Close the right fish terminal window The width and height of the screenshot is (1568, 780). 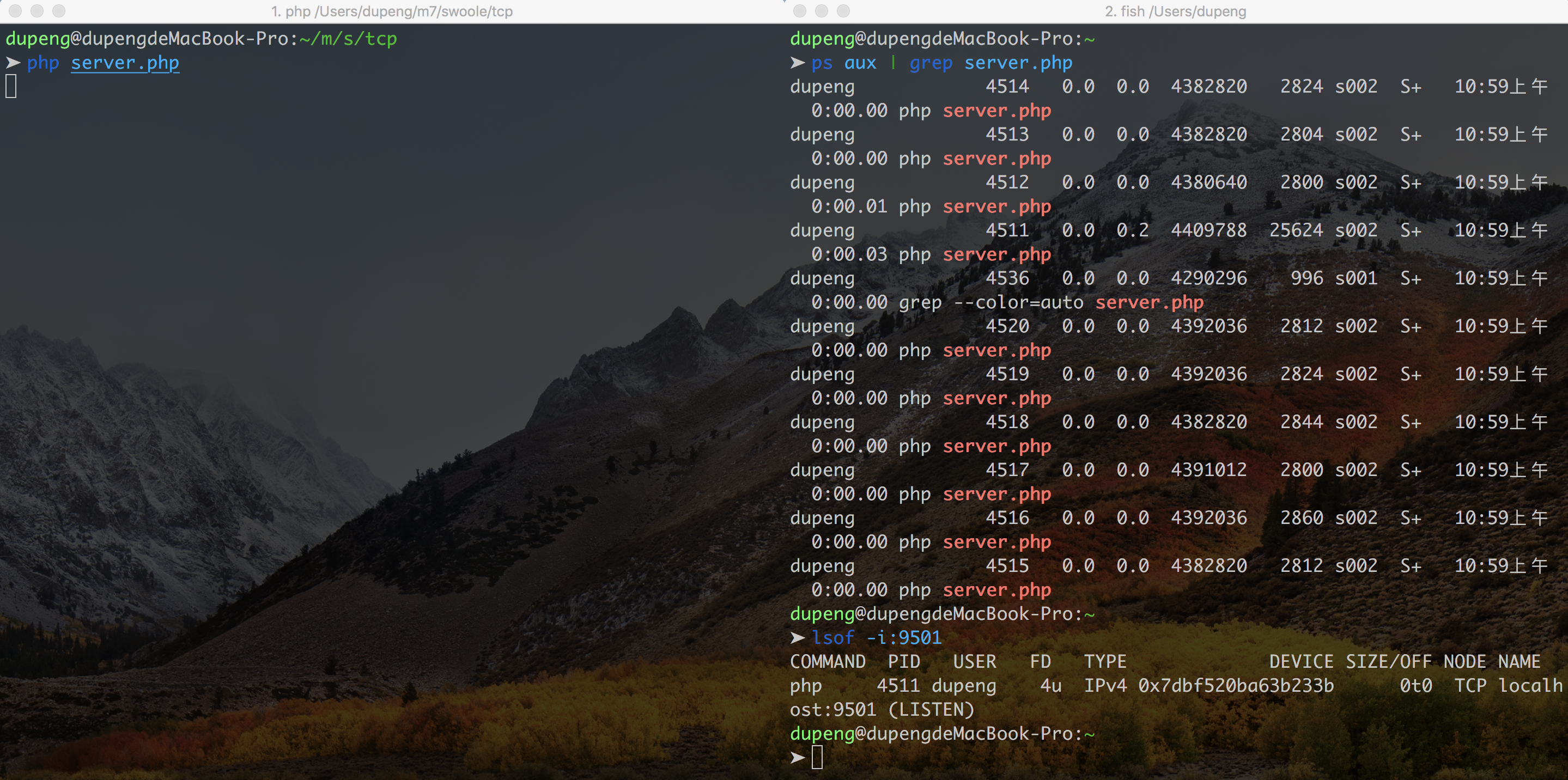[800, 11]
